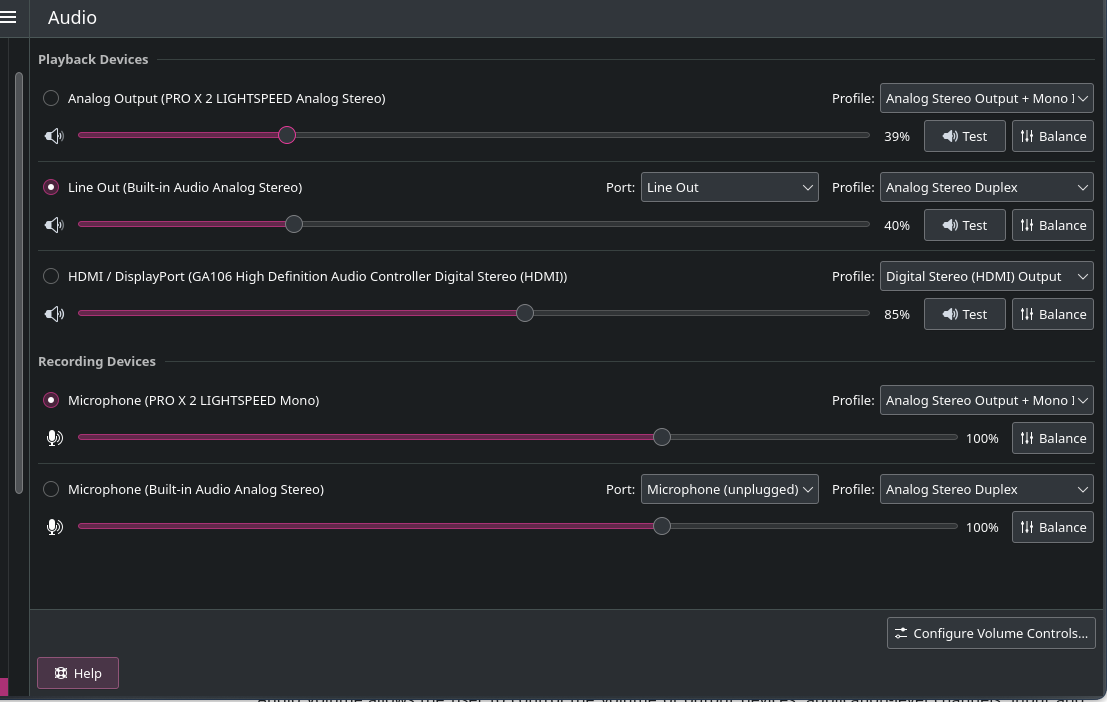The image size is (1107, 702).
Task: Open the Line Out profile Analog Stereo Duplex dropdown
Action: [x=986, y=187]
